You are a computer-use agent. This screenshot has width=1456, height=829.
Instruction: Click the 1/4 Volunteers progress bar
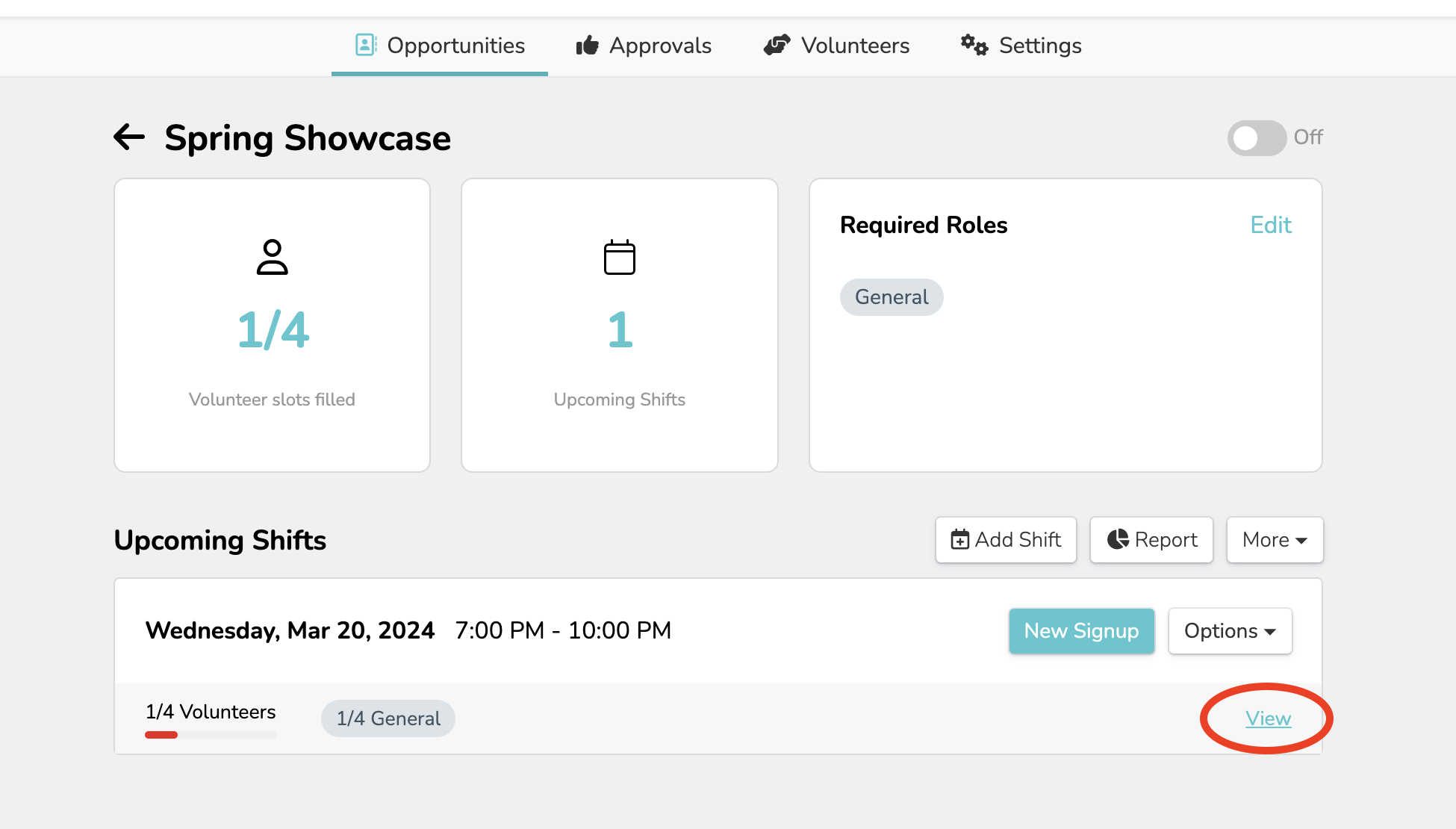211,735
